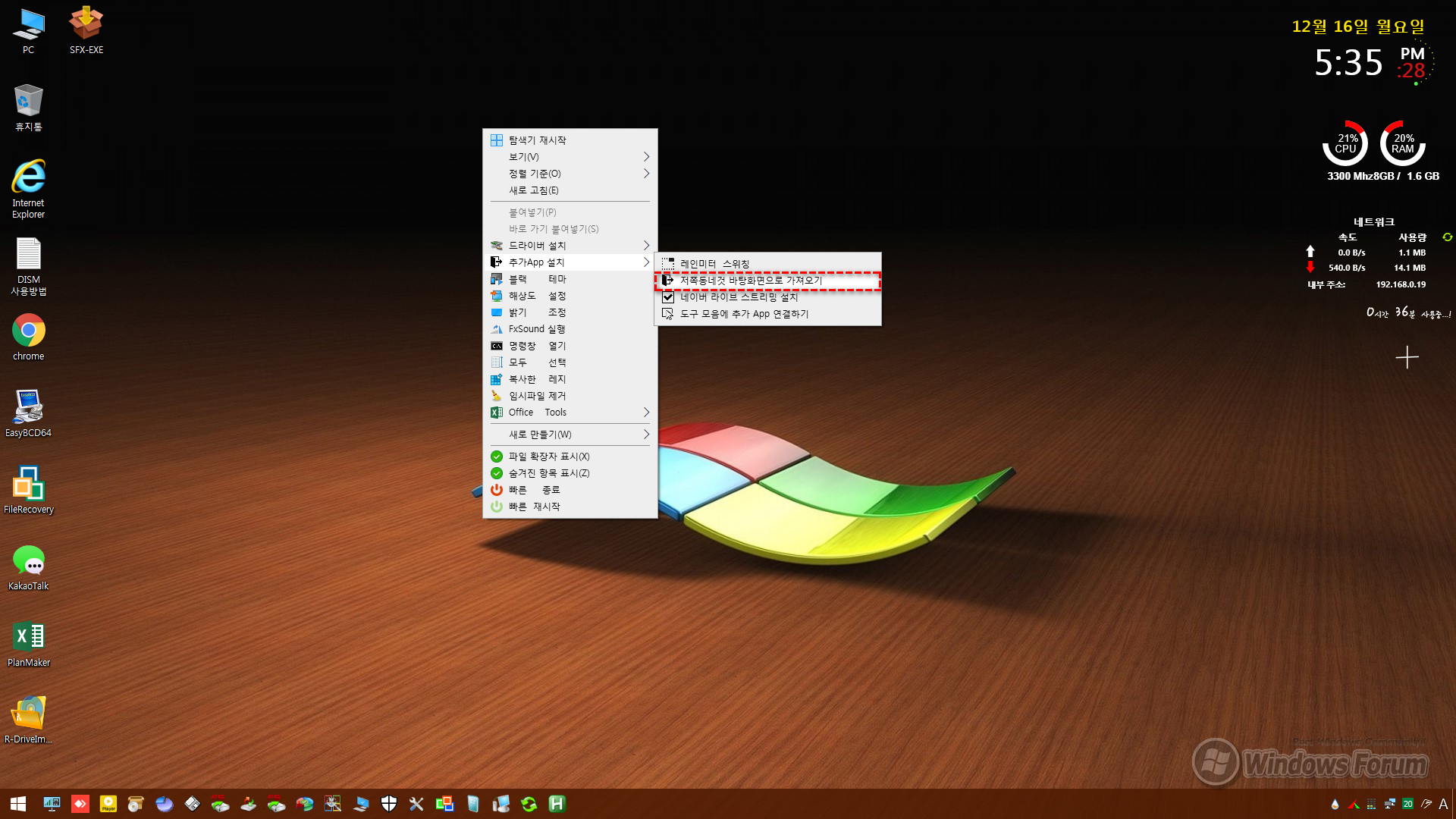Viewport: 1456px width, 819px height.
Task: Select 탐색기 재시작 menu item
Action: coord(570,140)
